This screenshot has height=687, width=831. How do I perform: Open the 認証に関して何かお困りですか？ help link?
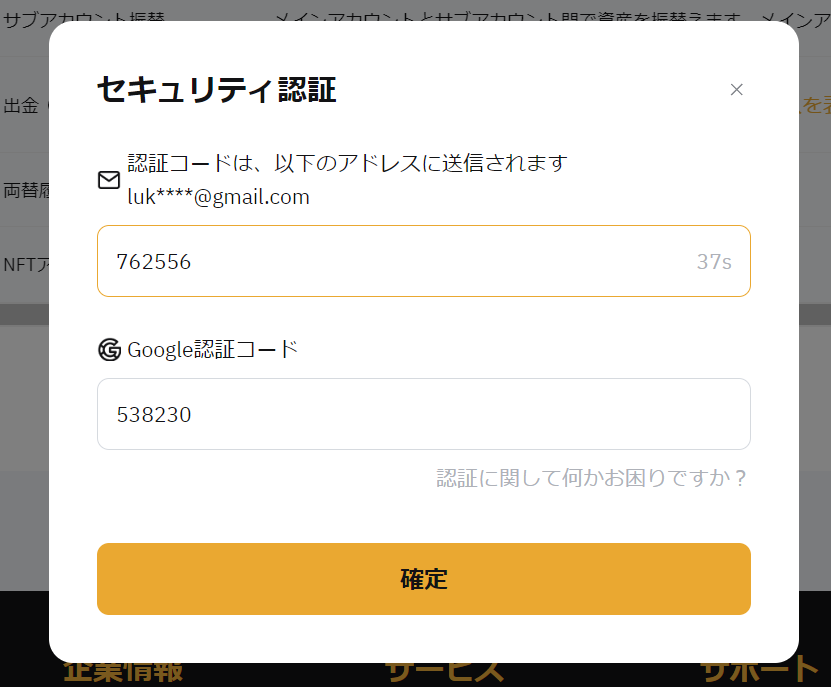coord(592,478)
